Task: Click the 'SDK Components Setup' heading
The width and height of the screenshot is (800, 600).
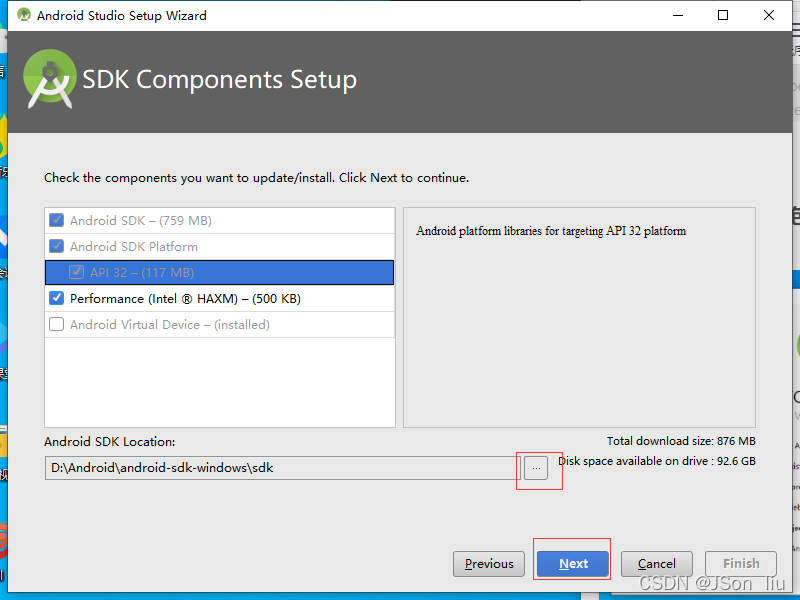Action: pos(219,80)
